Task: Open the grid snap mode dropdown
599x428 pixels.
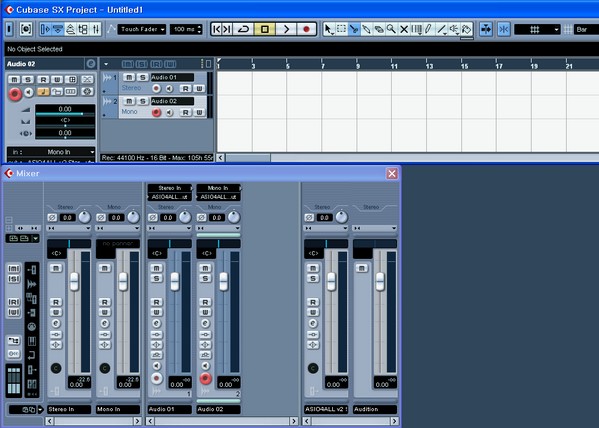Action: pos(537,29)
